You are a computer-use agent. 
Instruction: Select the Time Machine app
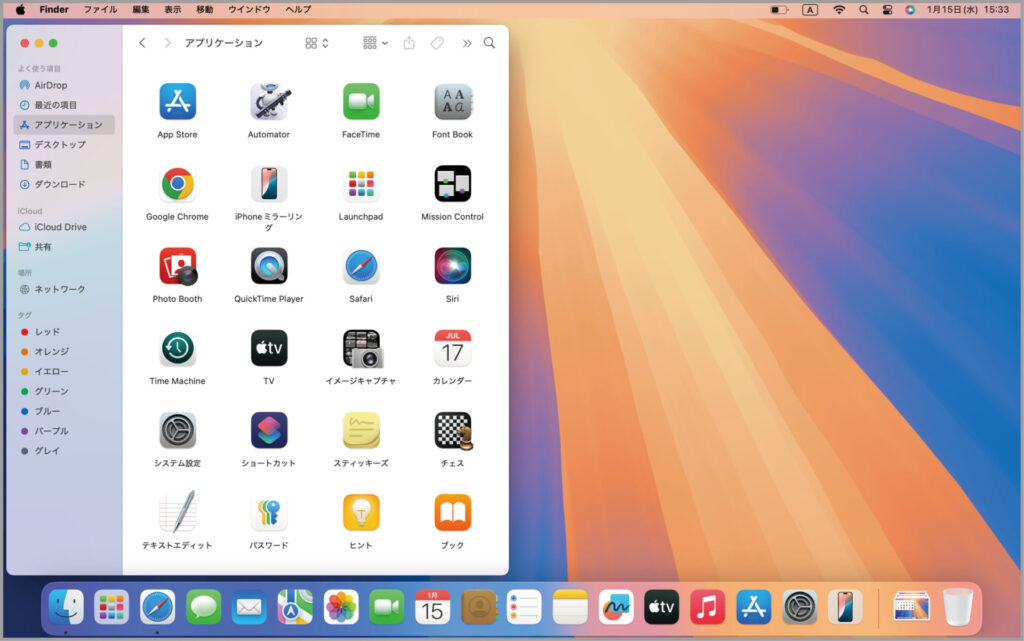(177, 349)
